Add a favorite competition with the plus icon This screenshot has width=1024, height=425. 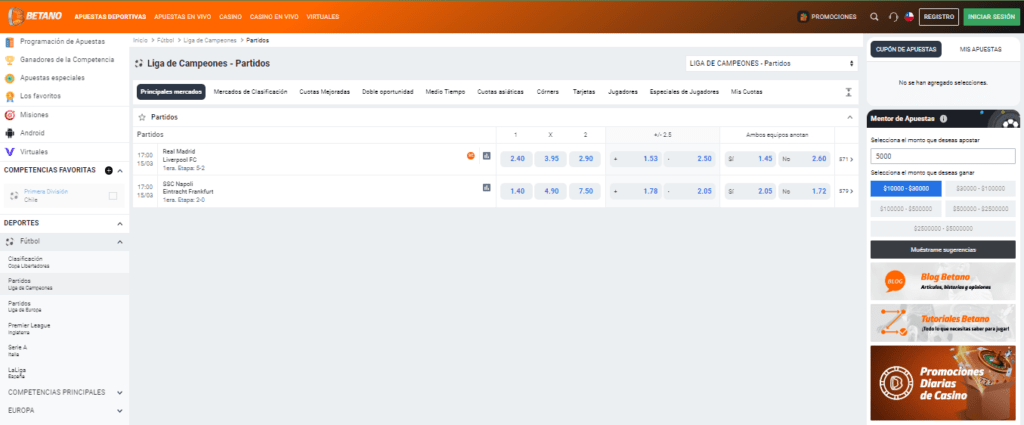[108, 170]
